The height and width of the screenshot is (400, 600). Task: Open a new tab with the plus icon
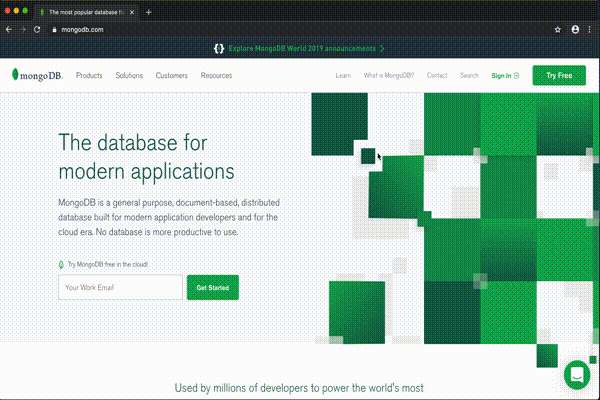pyautogui.click(x=148, y=12)
